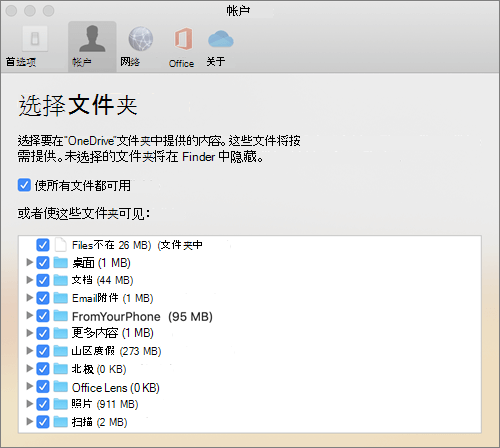Expand the 山区度假 disclosure triangle
The image size is (500, 448).
[29, 350]
